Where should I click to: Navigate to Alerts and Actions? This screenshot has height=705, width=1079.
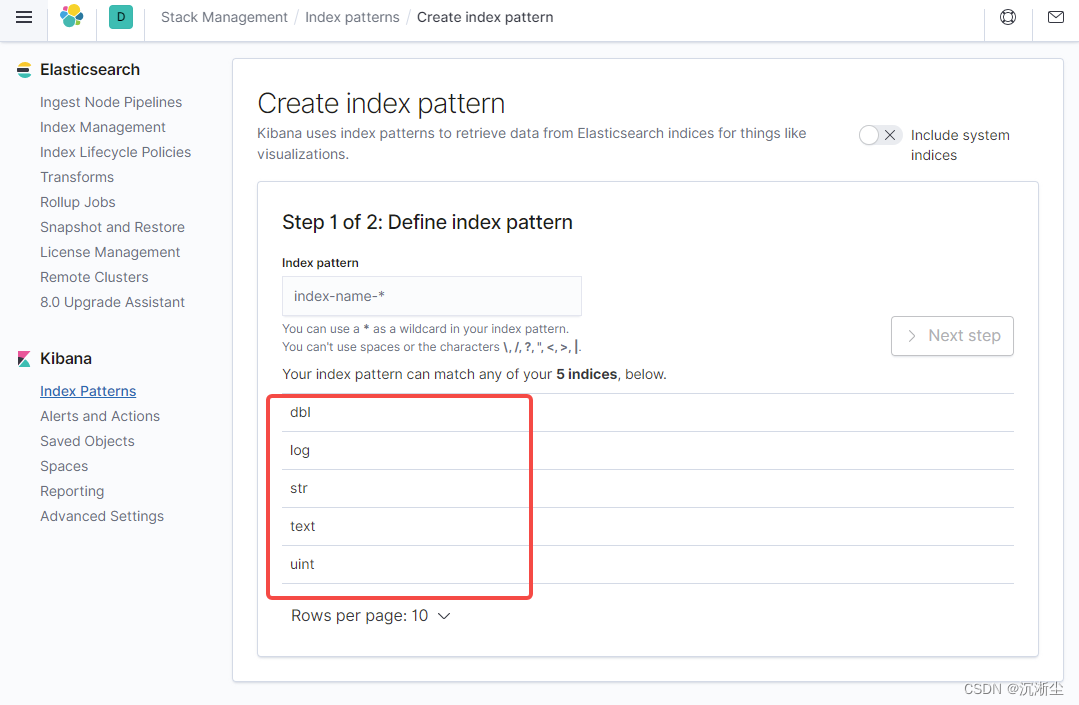99,416
